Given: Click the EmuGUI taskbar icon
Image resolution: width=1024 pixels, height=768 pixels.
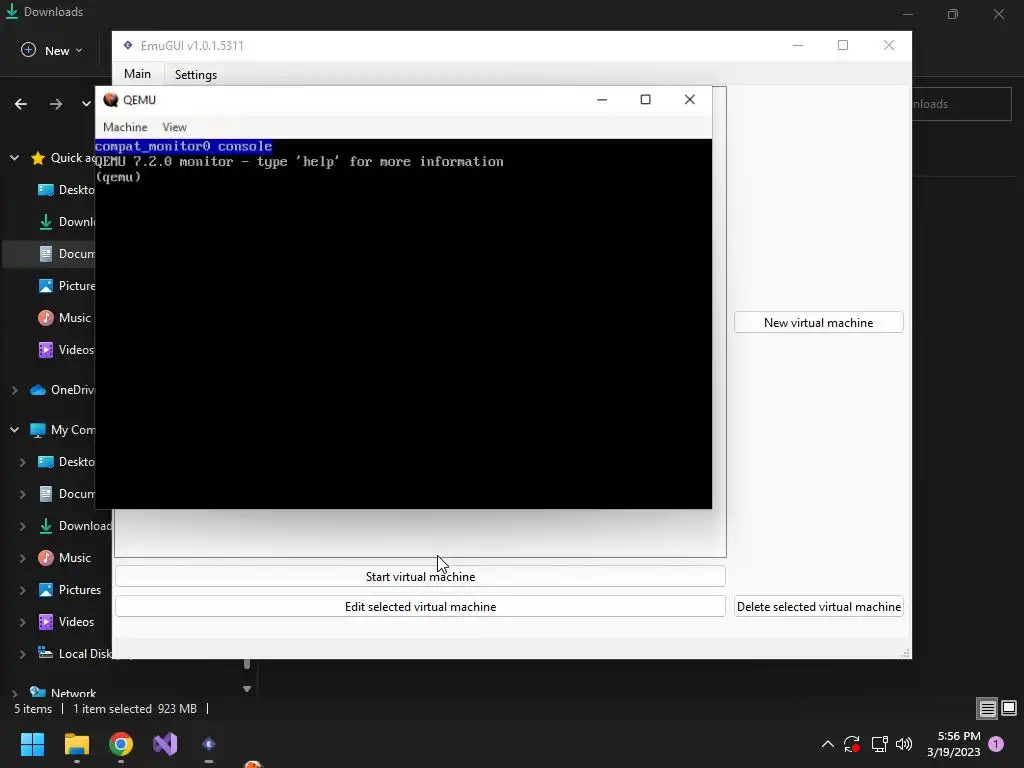Looking at the screenshot, I should click(x=209, y=744).
